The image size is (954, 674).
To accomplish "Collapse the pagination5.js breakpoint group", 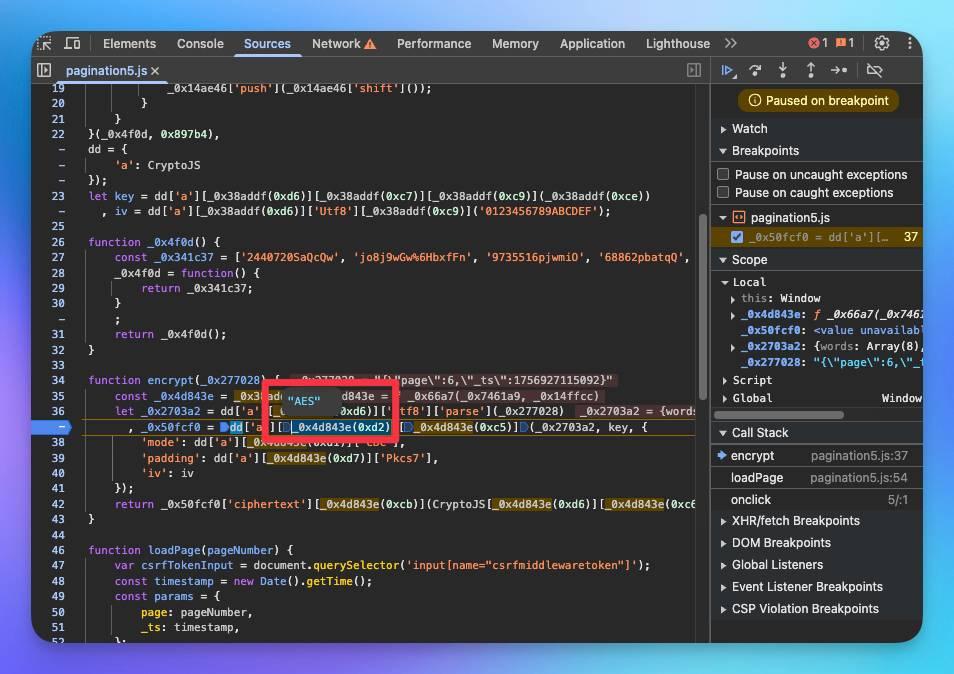I will [x=723, y=217].
